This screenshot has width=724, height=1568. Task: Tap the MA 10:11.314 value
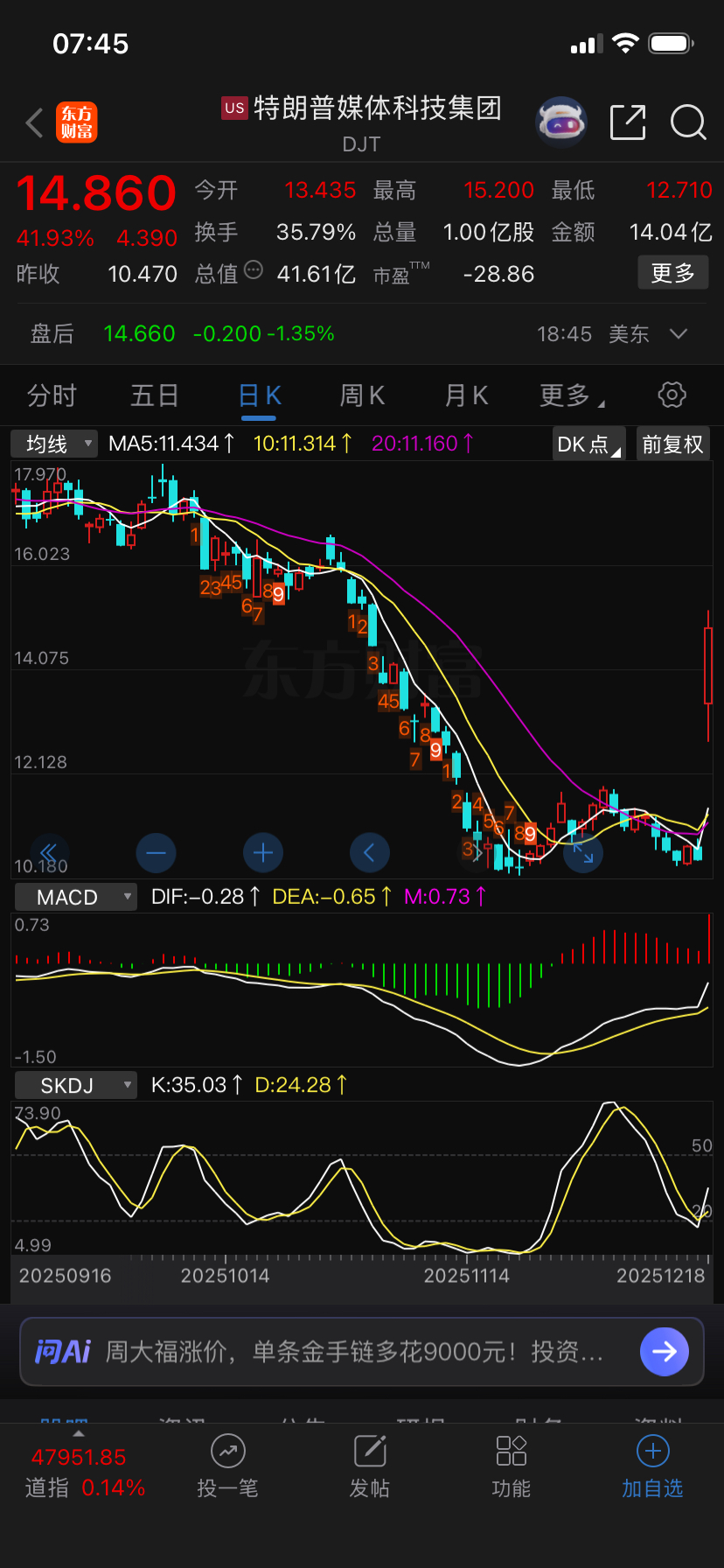(303, 444)
